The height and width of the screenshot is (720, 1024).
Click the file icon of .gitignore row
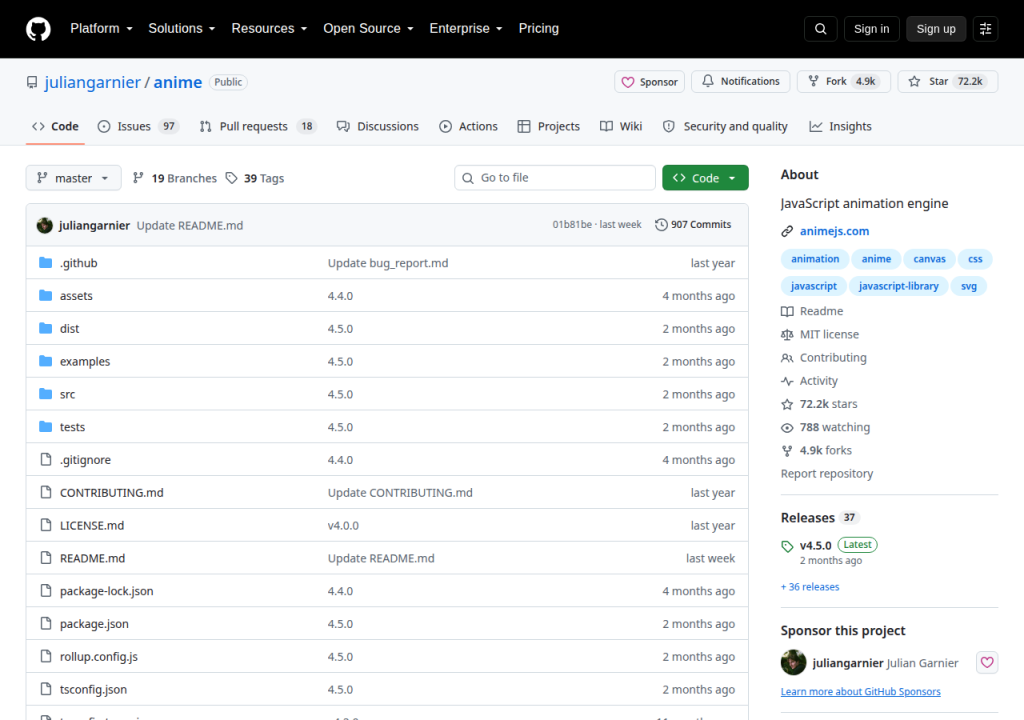click(46, 459)
